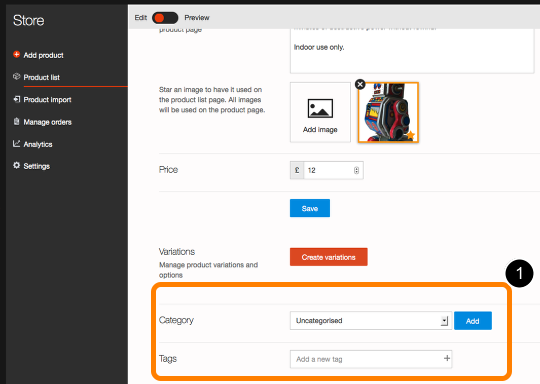Click the clipboard icon beside Manage orders
The width and height of the screenshot is (540, 384).
[16, 121]
